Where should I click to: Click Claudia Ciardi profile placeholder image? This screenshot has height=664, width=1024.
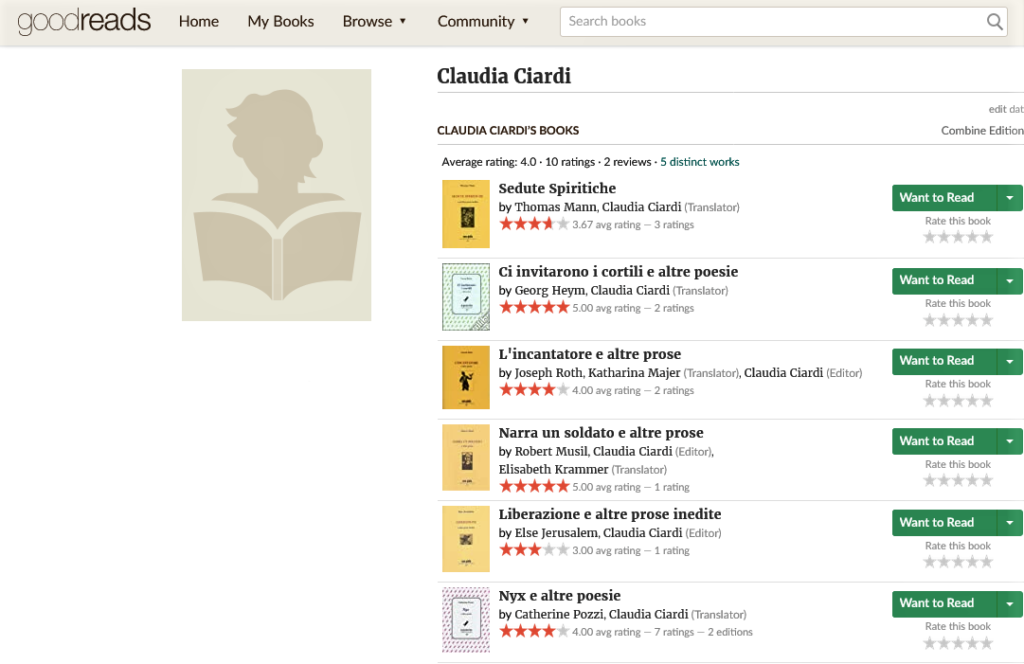276,195
